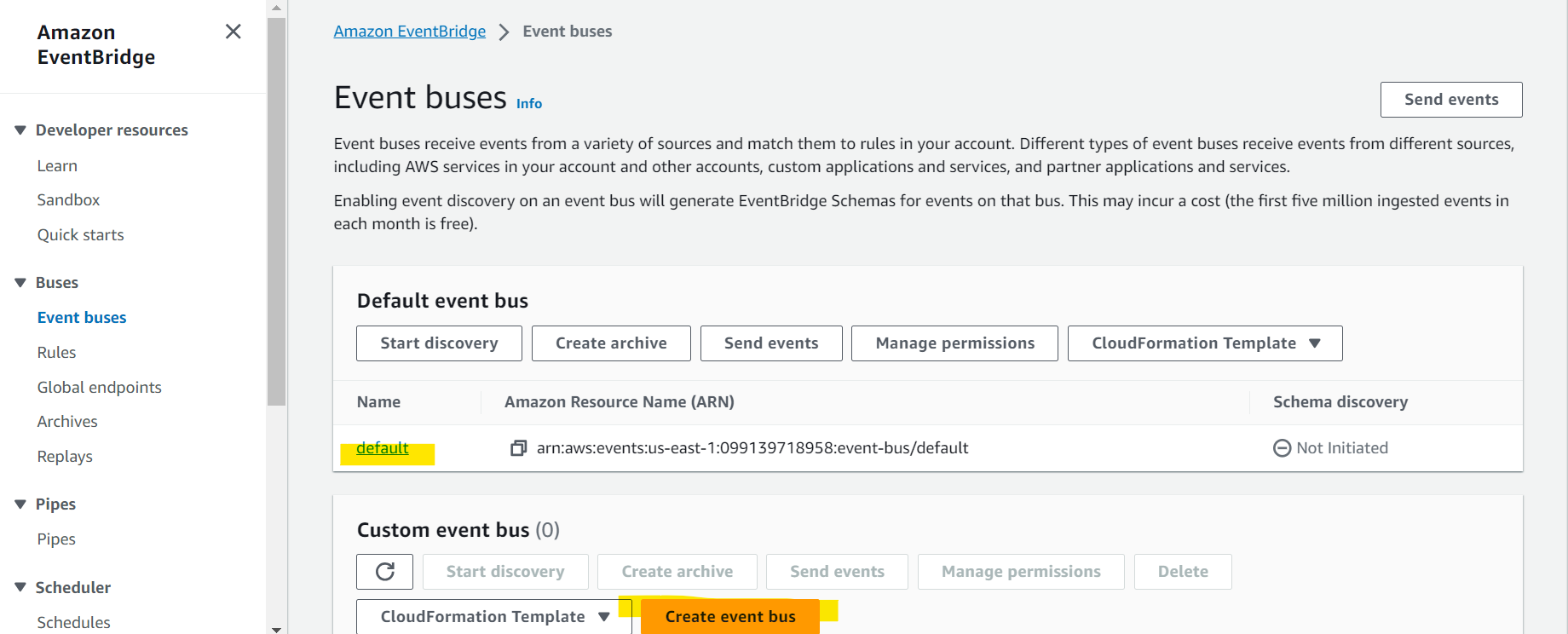Open the default event bus link

coord(383,448)
